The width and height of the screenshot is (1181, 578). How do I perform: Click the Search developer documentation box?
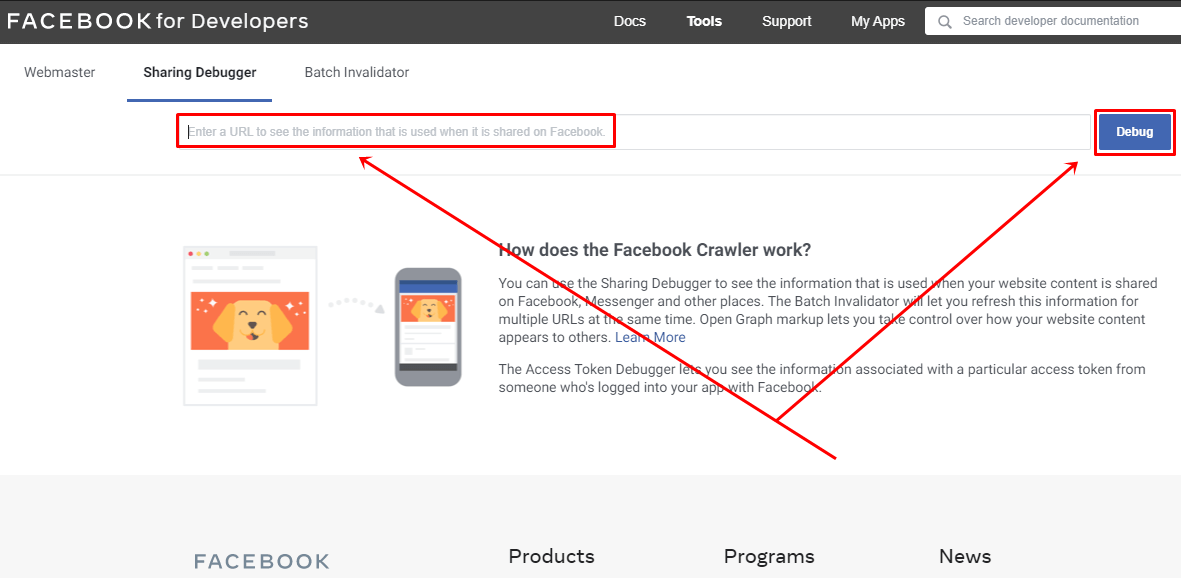point(1060,21)
